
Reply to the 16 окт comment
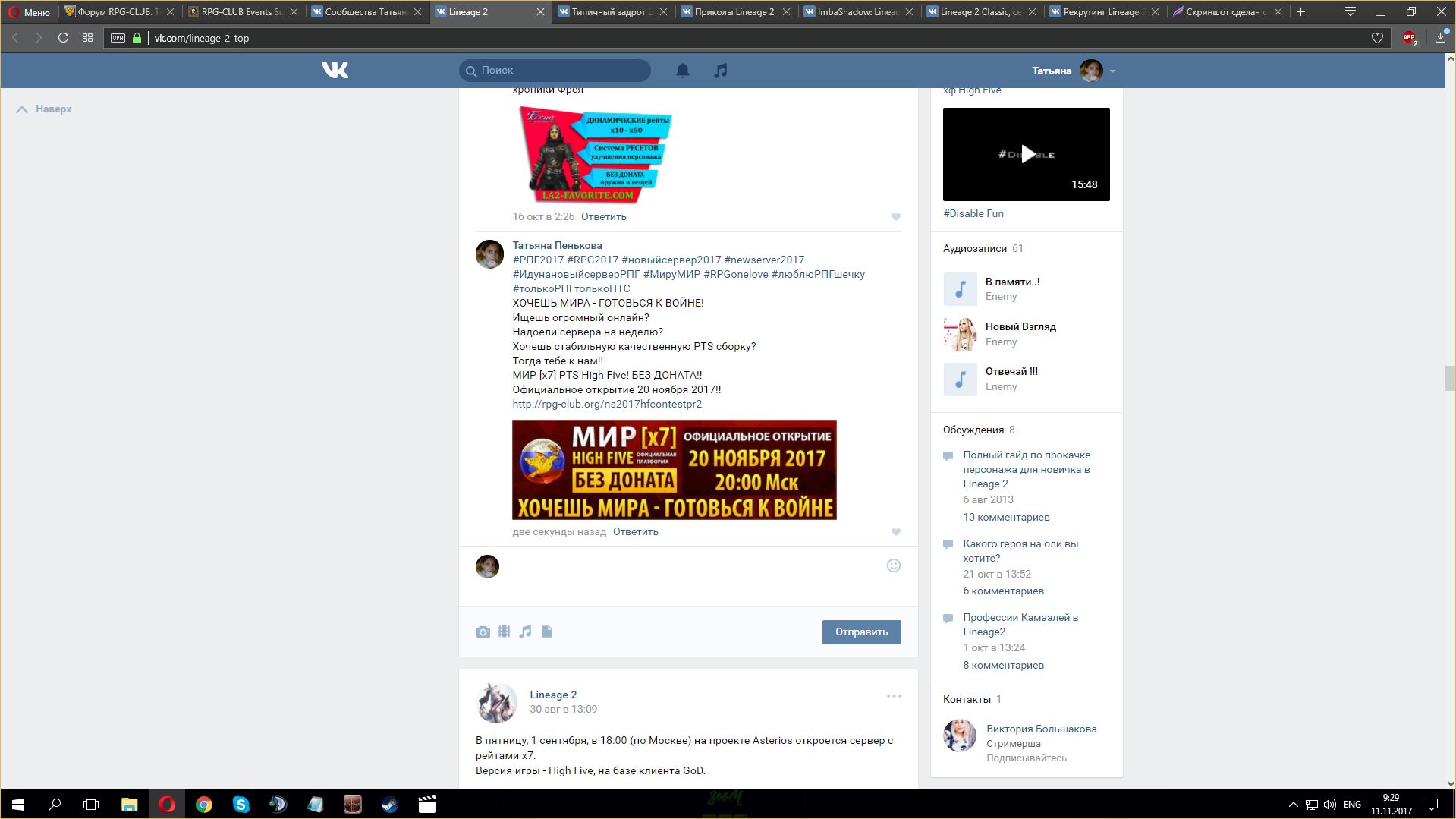(604, 217)
